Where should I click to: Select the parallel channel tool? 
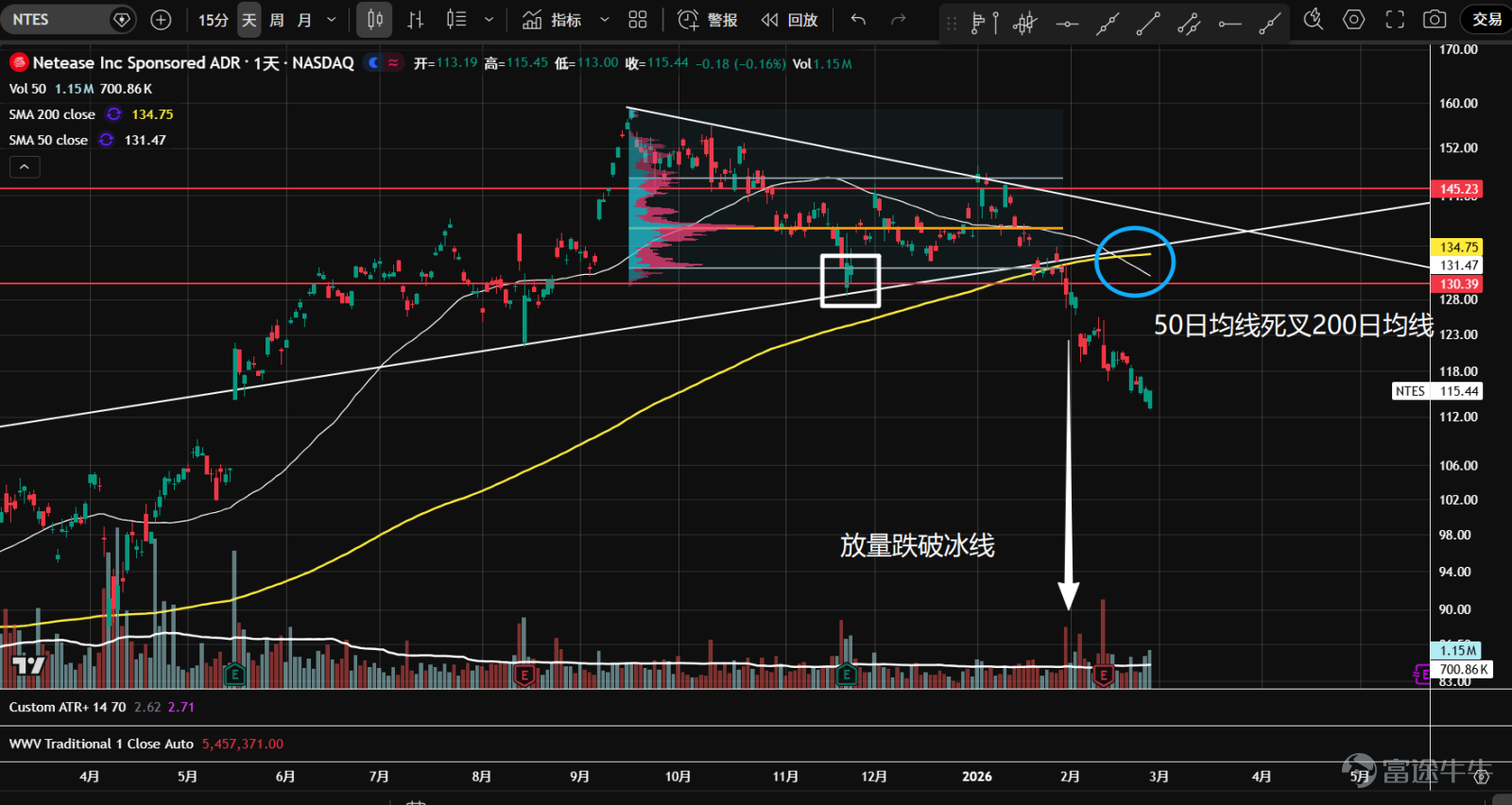[1189, 22]
